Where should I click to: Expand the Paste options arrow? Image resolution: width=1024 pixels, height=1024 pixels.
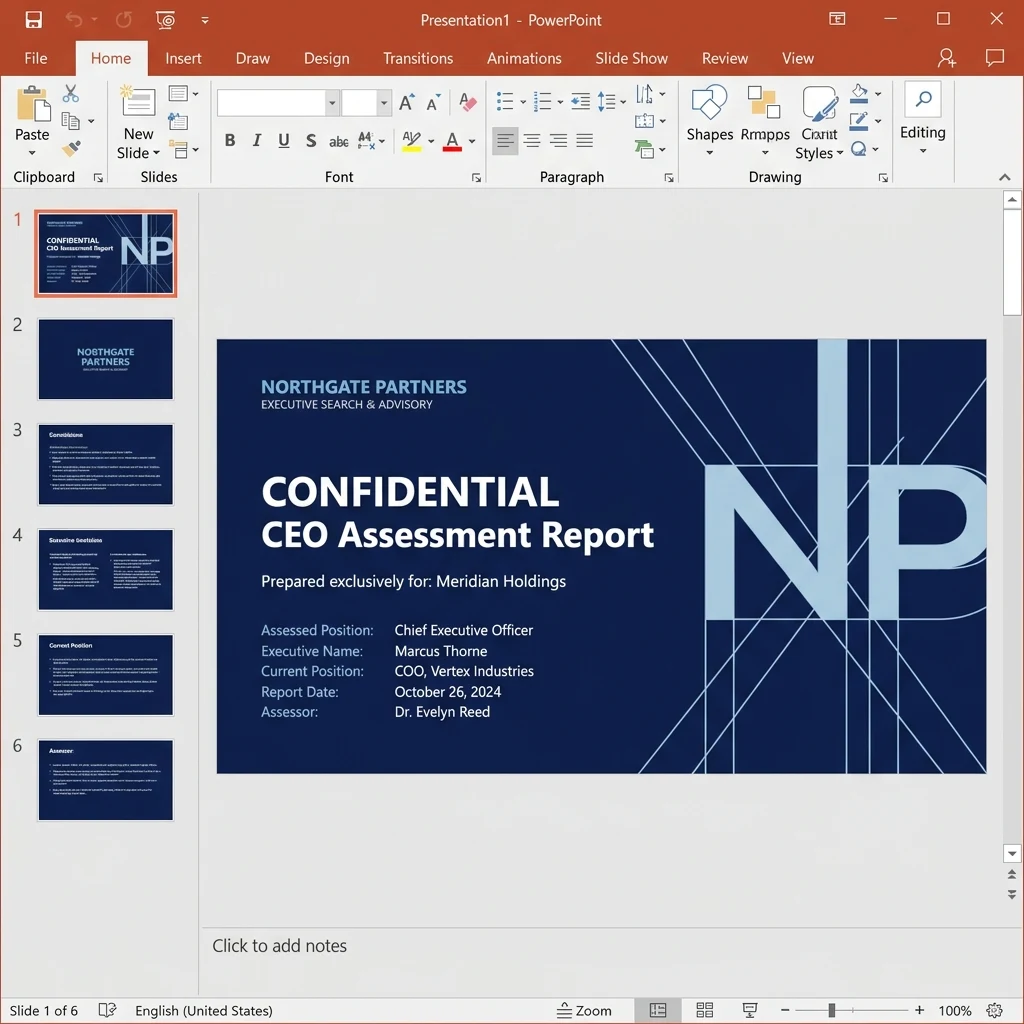pos(32,153)
